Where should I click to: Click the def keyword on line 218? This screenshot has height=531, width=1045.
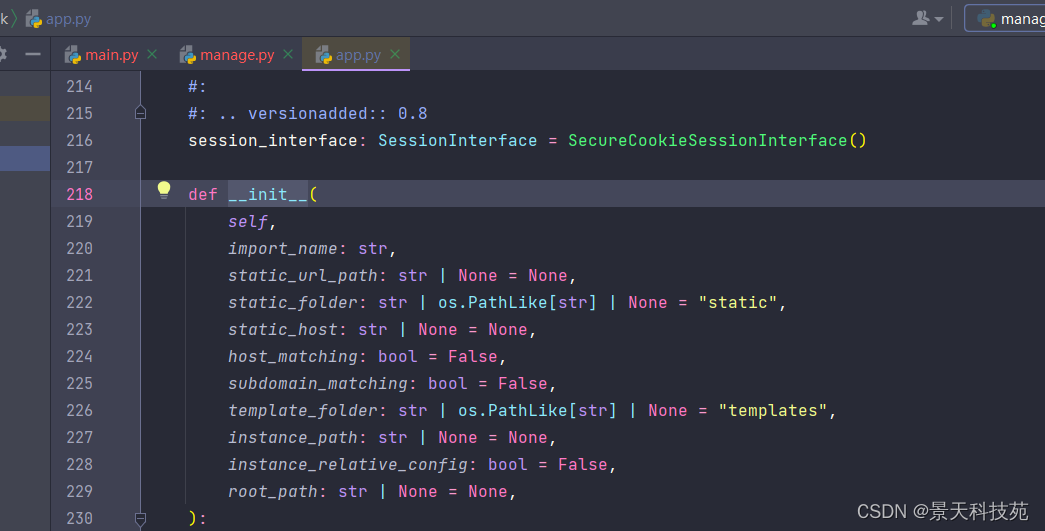pos(203,195)
